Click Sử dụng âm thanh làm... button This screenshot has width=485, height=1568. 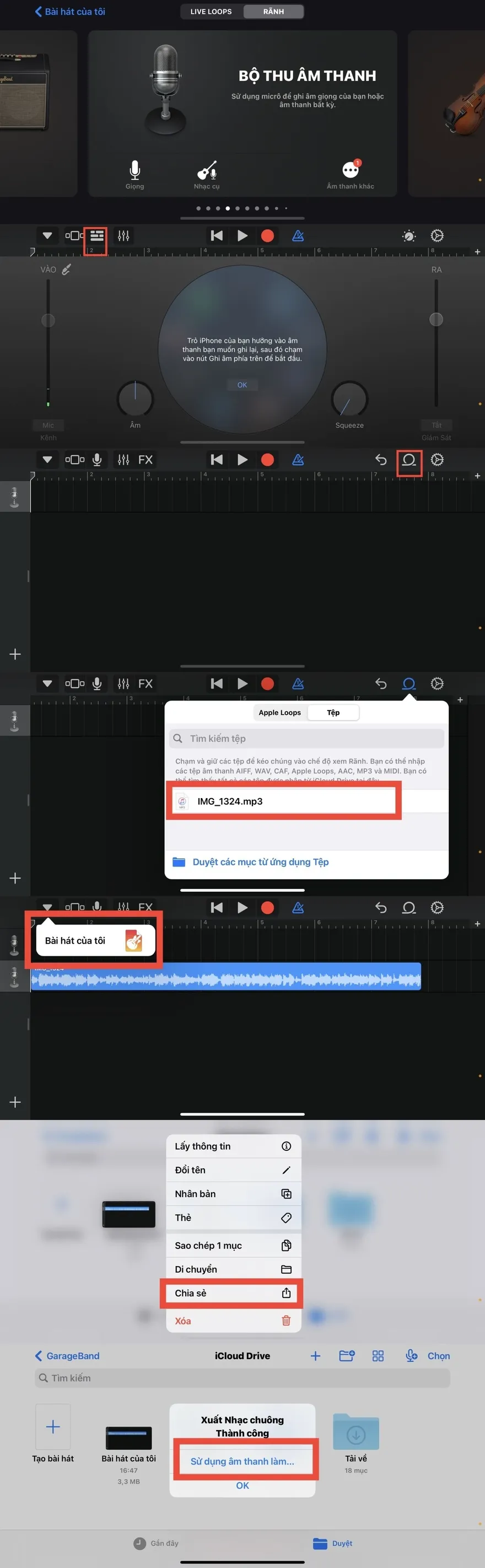(x=242, y=1461)
